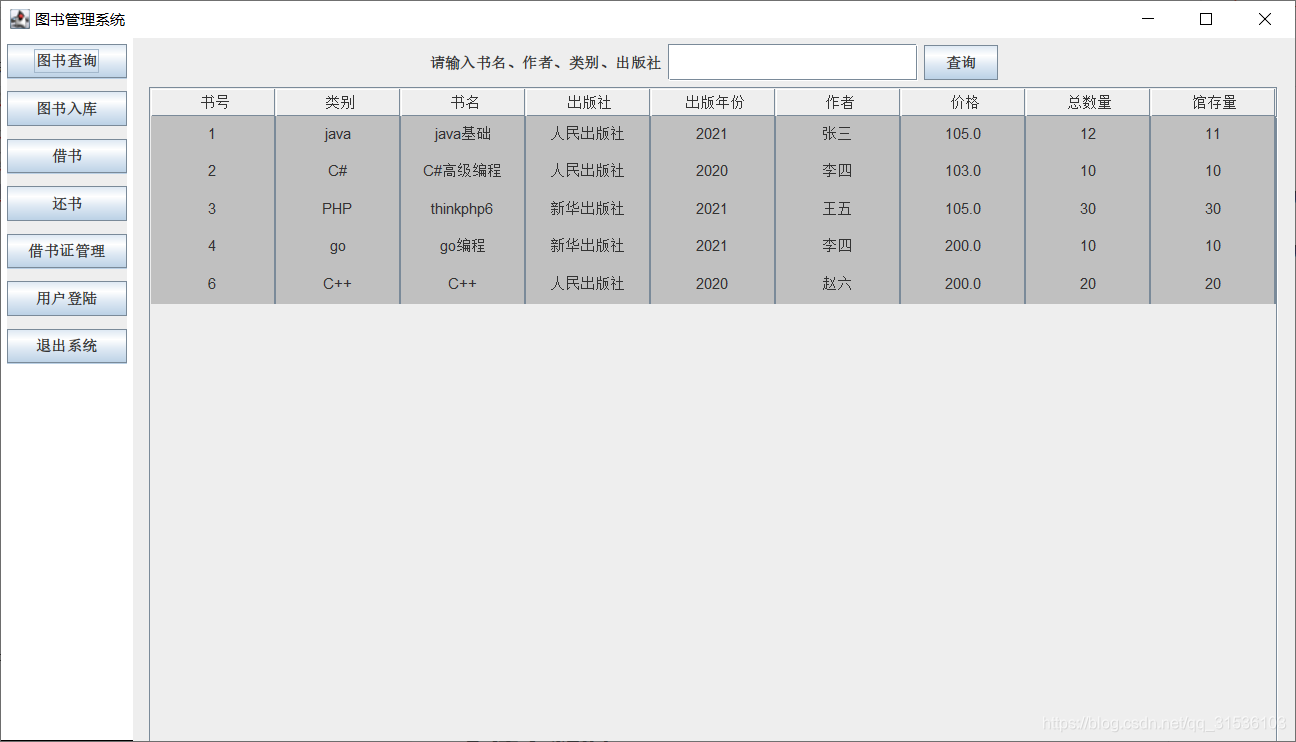
Task: Select the go编程 book row
Action: point(462,246)
